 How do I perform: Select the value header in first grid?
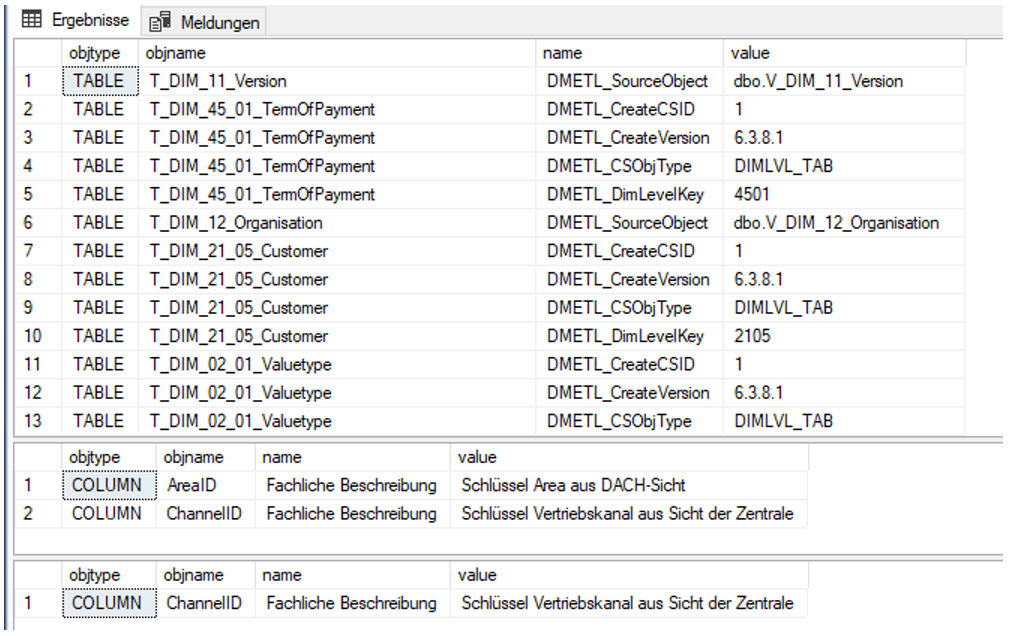pyautogui.click(x=844, y=53)
